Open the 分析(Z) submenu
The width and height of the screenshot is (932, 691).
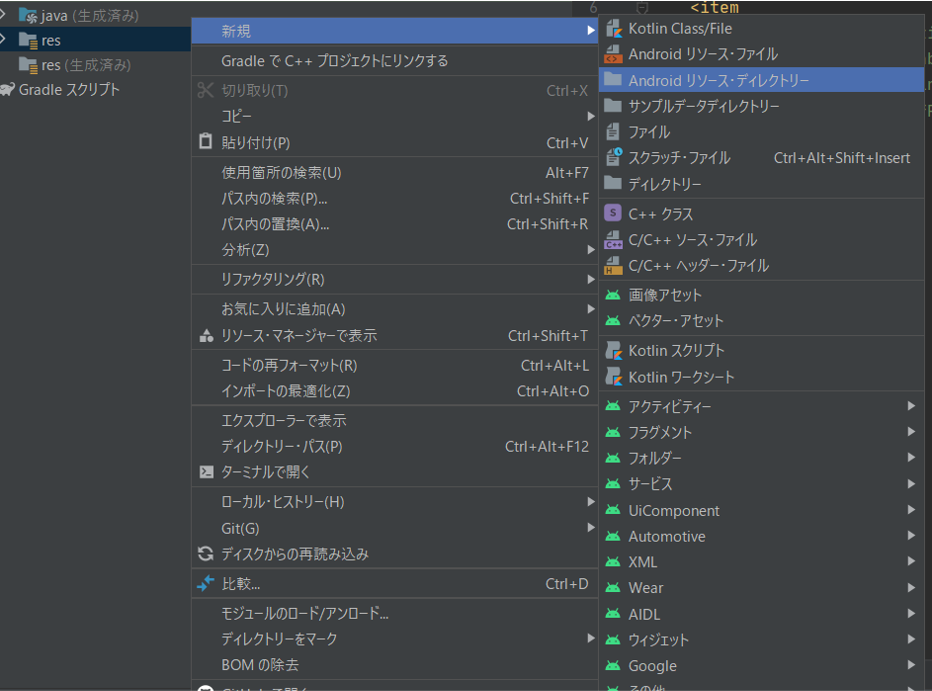tap(395, 250)
